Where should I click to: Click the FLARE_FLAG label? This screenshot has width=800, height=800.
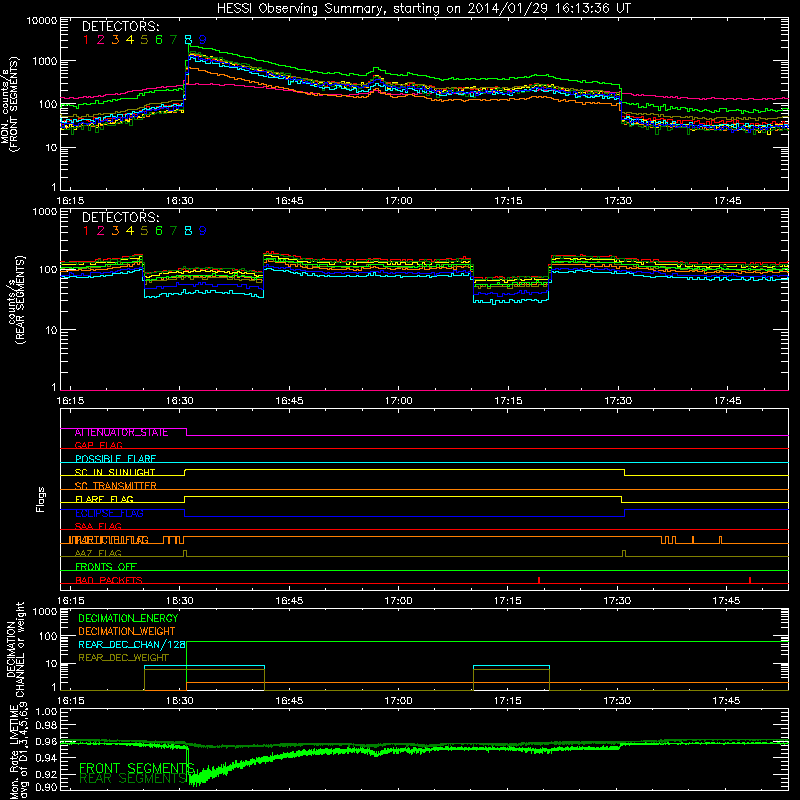[x=104, y=499]
